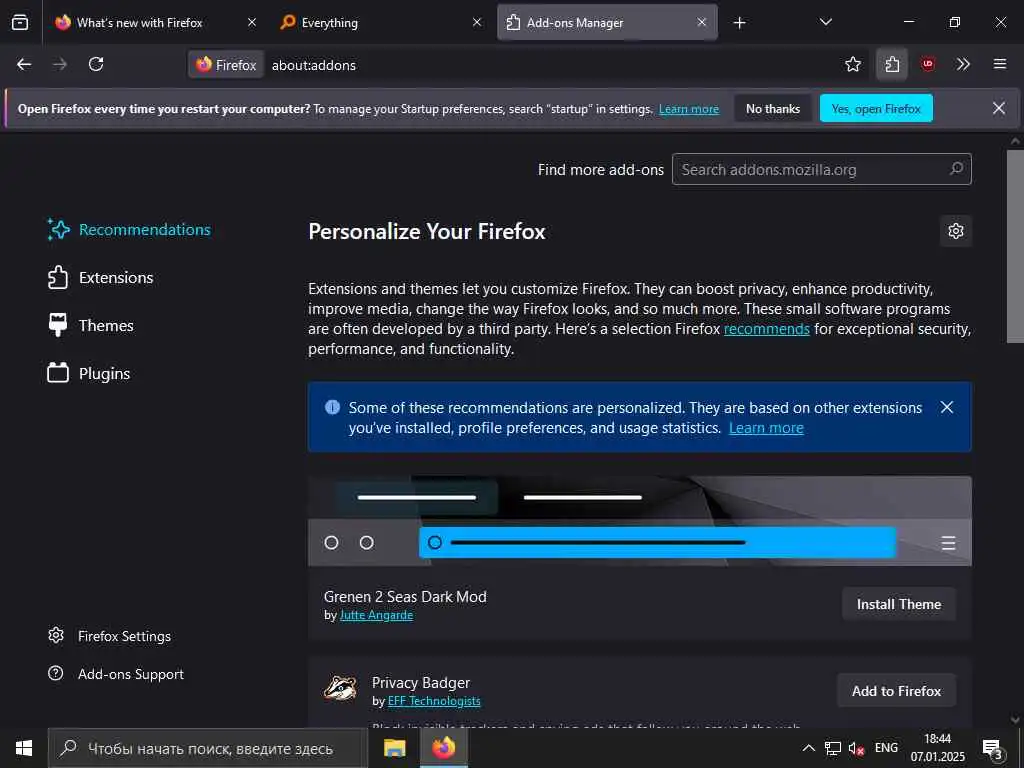Open author Jutte Angarde link
This screenshot has width=1024, height=768.
tap(376, 615)
